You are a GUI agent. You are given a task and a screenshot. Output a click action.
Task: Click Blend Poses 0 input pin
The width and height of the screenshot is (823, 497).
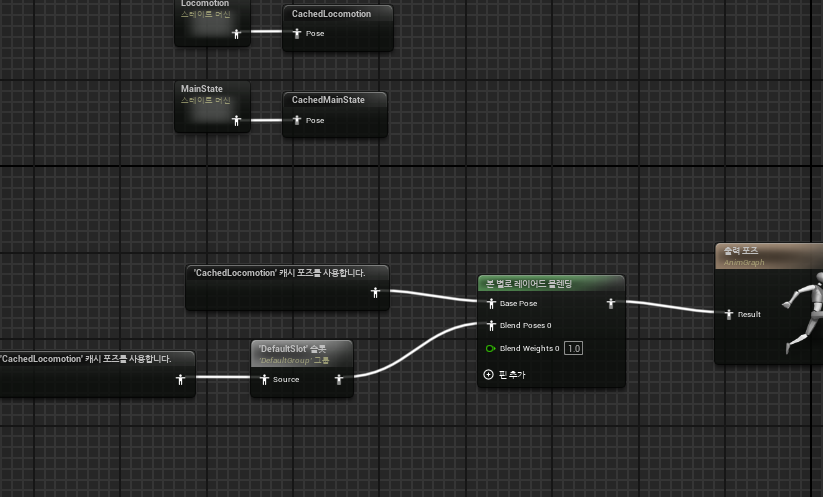[491, 325]
